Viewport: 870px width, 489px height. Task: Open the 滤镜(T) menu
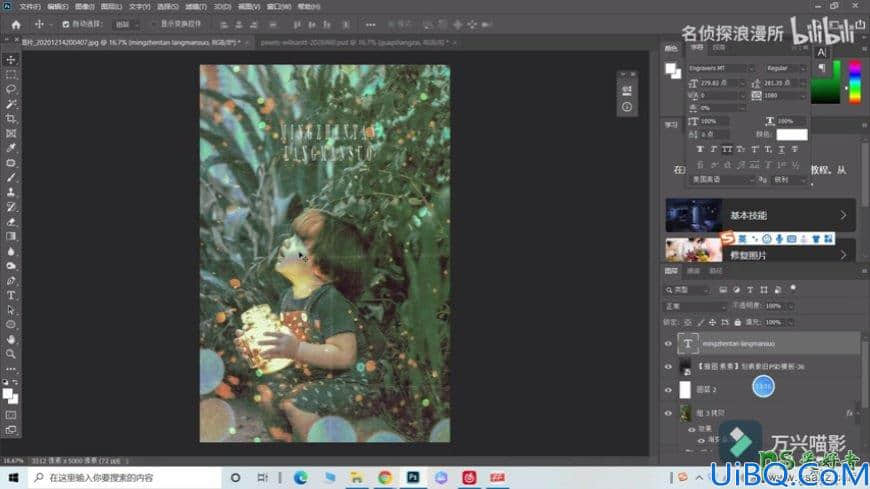point(195,7)
